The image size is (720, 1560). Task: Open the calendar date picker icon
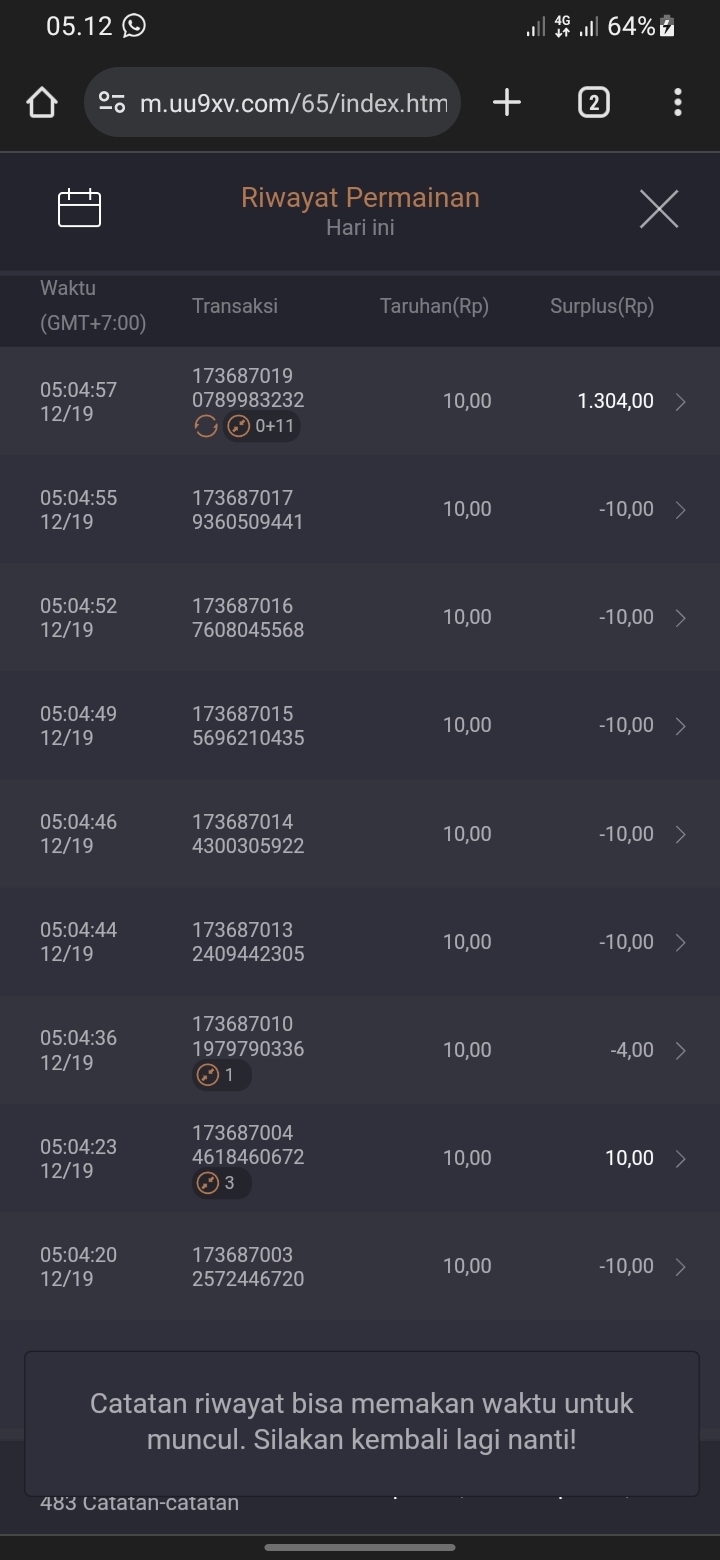click(80, 208)
